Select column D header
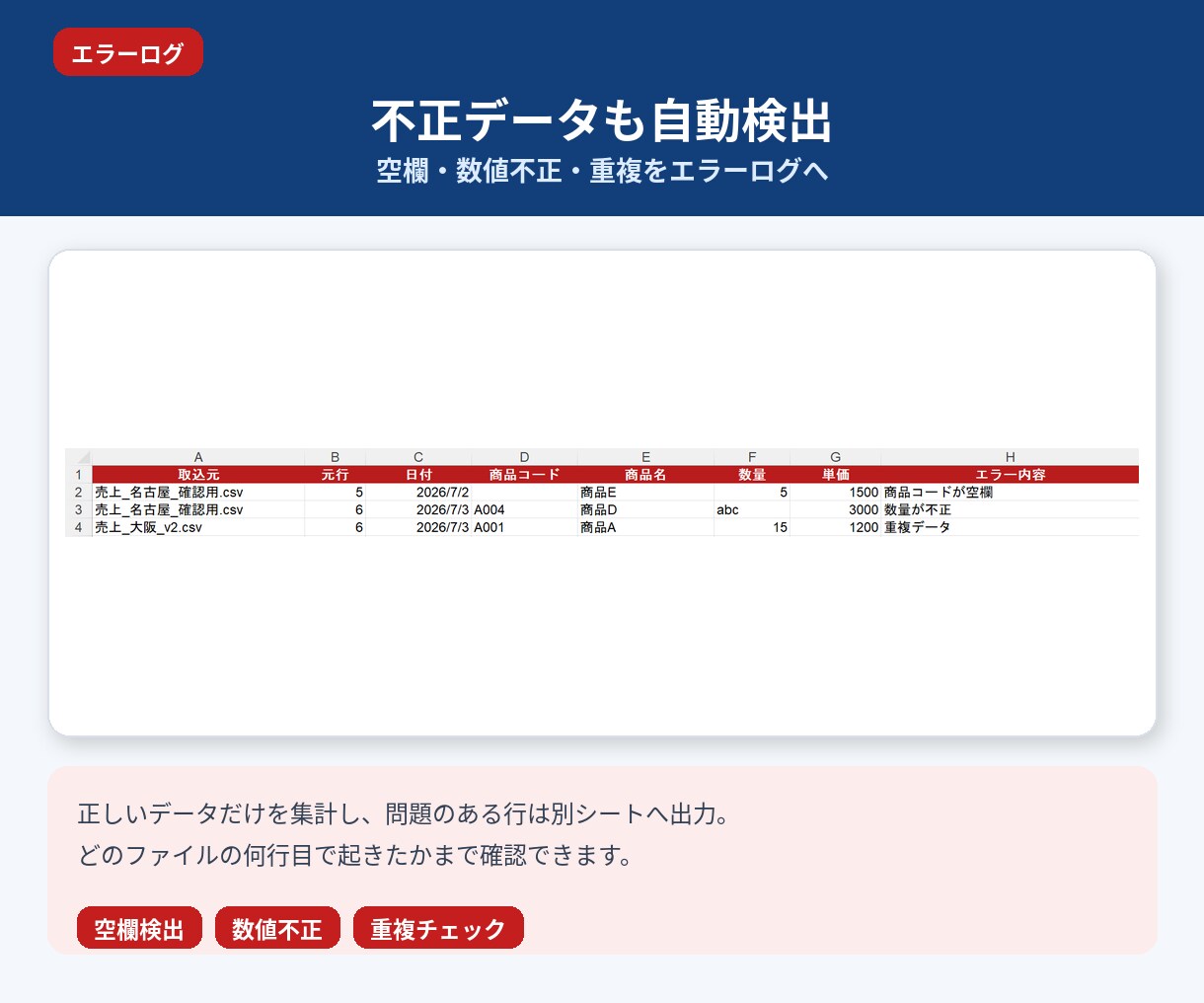Image resolution: width=1204 pixels, height=1003 pixels. (524, 457)
